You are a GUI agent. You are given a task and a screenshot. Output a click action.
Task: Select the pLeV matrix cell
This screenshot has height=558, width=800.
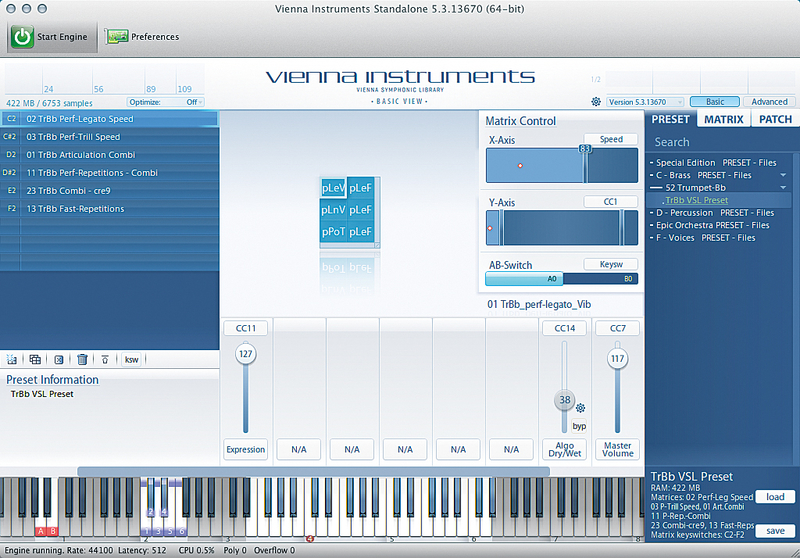[x=334, y=188]
